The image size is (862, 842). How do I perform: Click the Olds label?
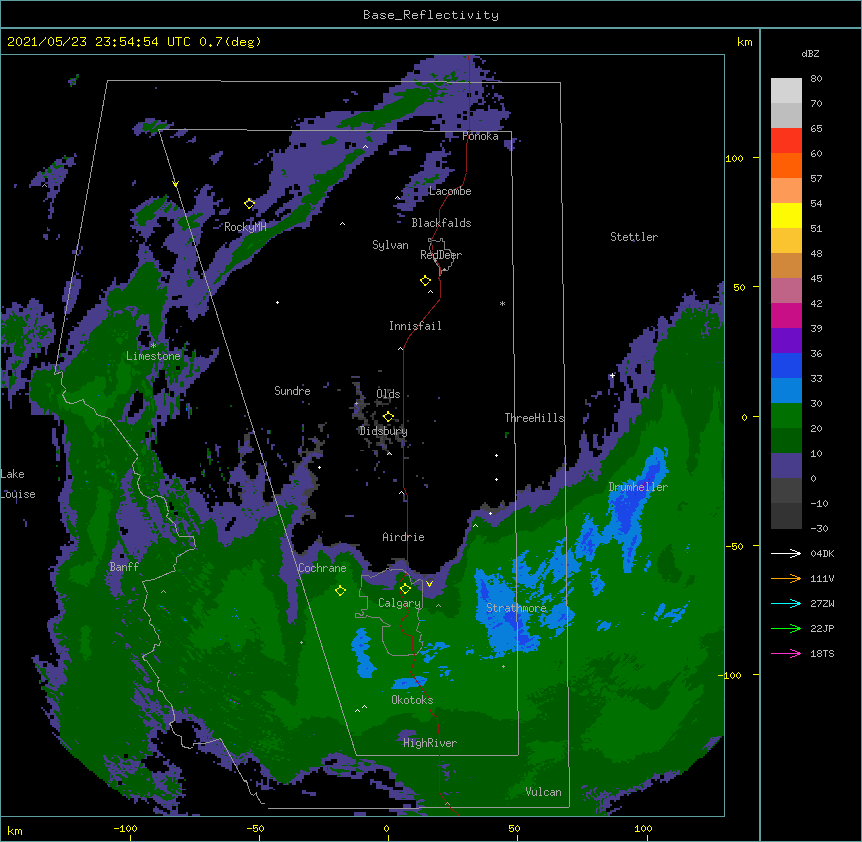click(x=388, y=394)
